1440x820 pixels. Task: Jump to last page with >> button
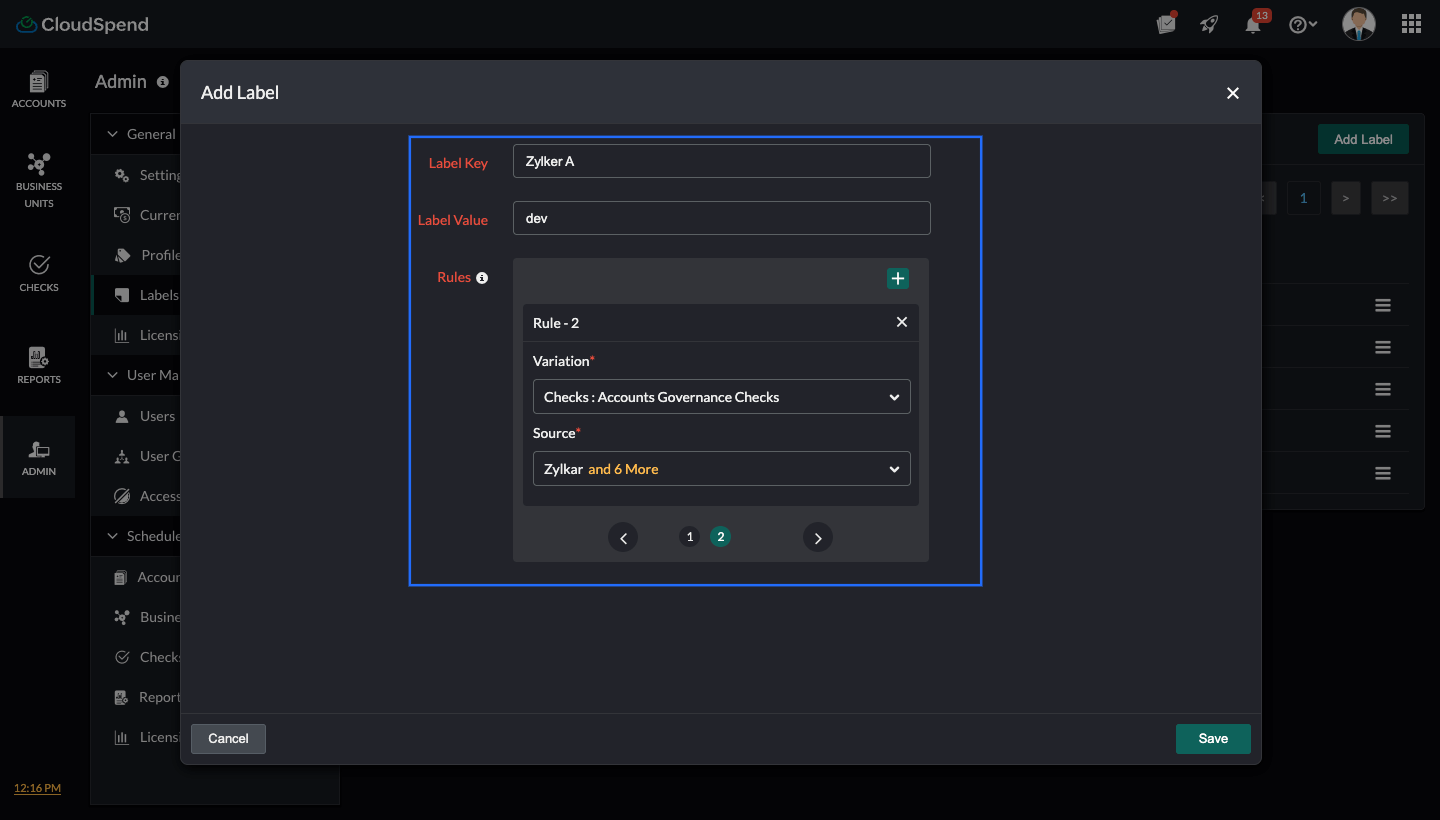(x=1390, y=198)
